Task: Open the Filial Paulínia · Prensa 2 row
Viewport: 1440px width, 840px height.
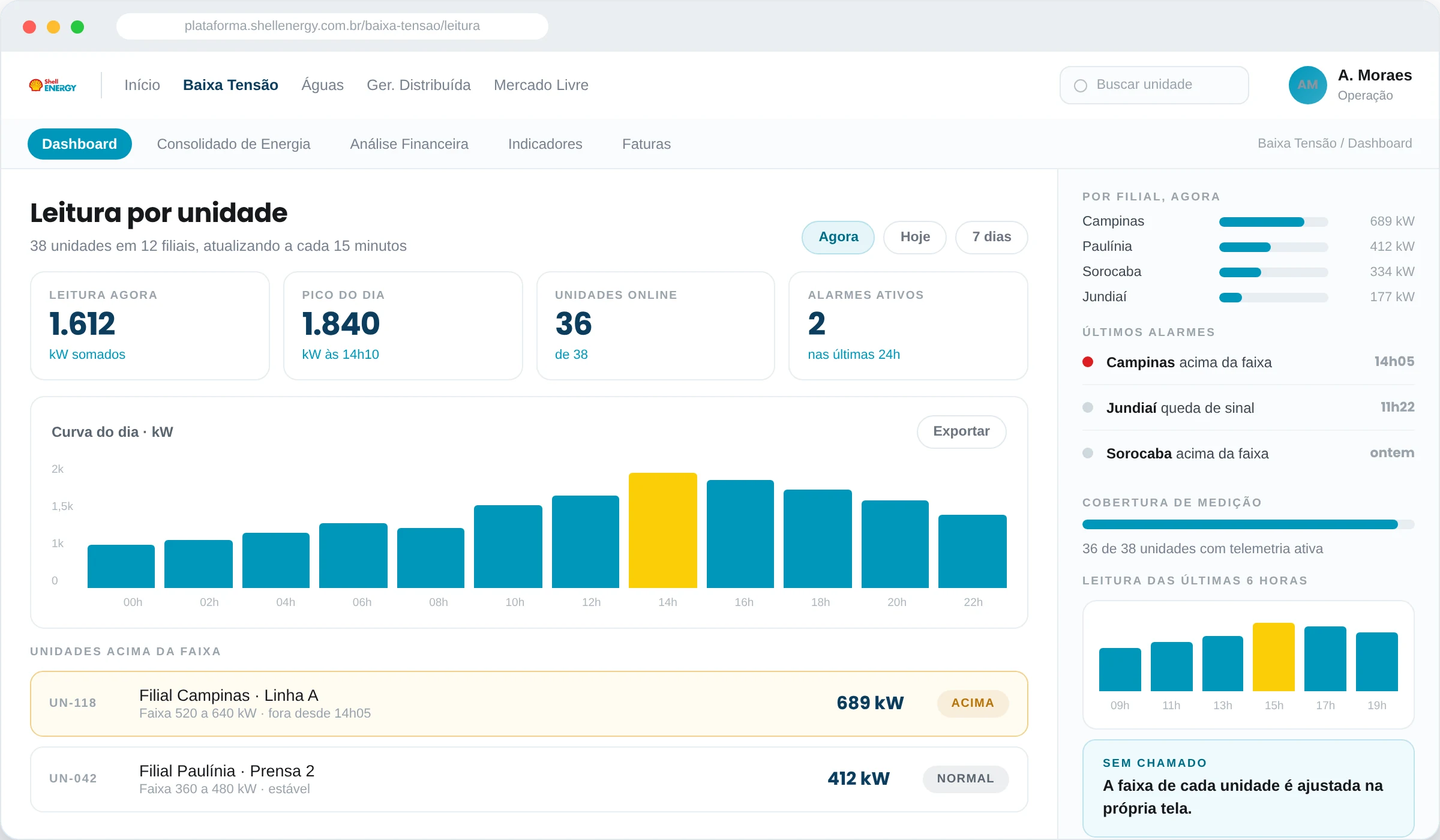Action: pyautogui.click(x=529, y=779)
